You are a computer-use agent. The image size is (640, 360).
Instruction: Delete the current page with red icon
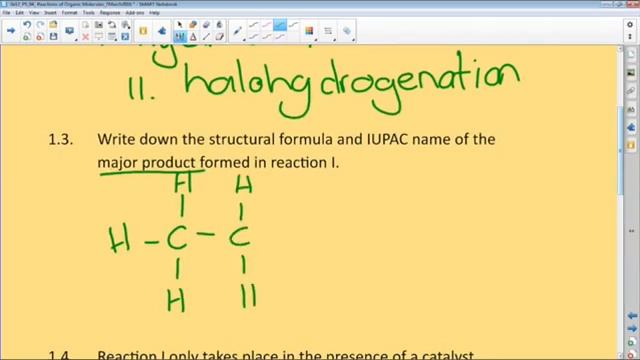click(x=40, y=37)
